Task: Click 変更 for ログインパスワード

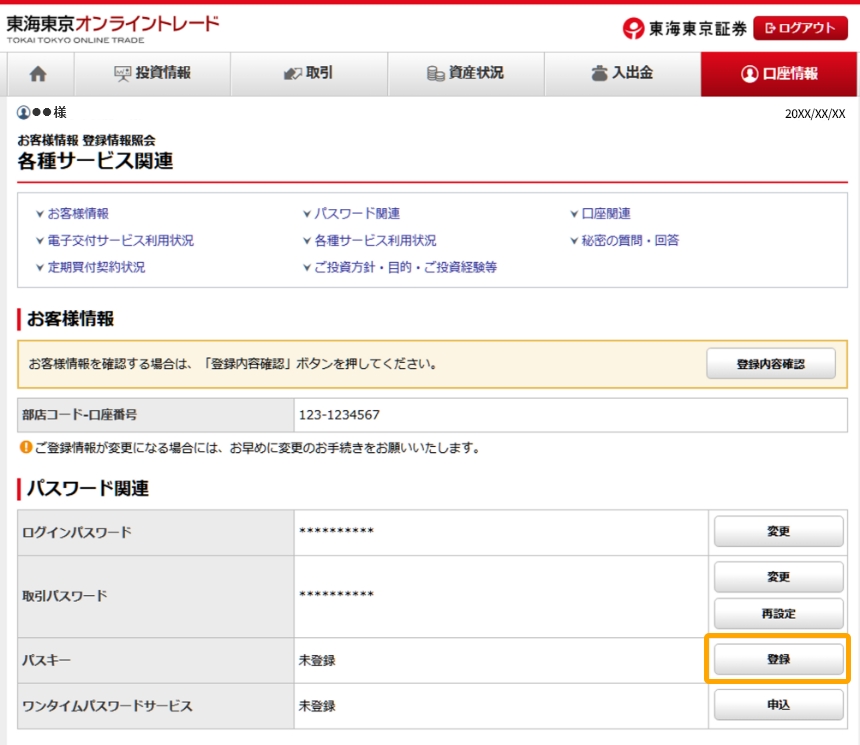Action: pos(778,532)
